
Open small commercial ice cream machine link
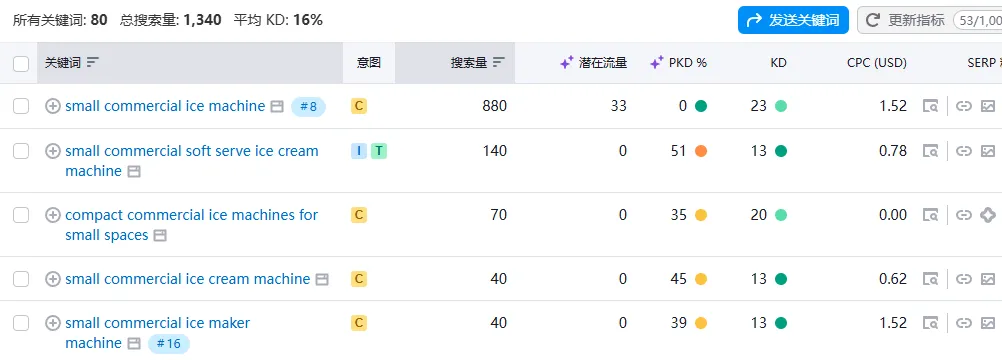[x=187, y=279]
